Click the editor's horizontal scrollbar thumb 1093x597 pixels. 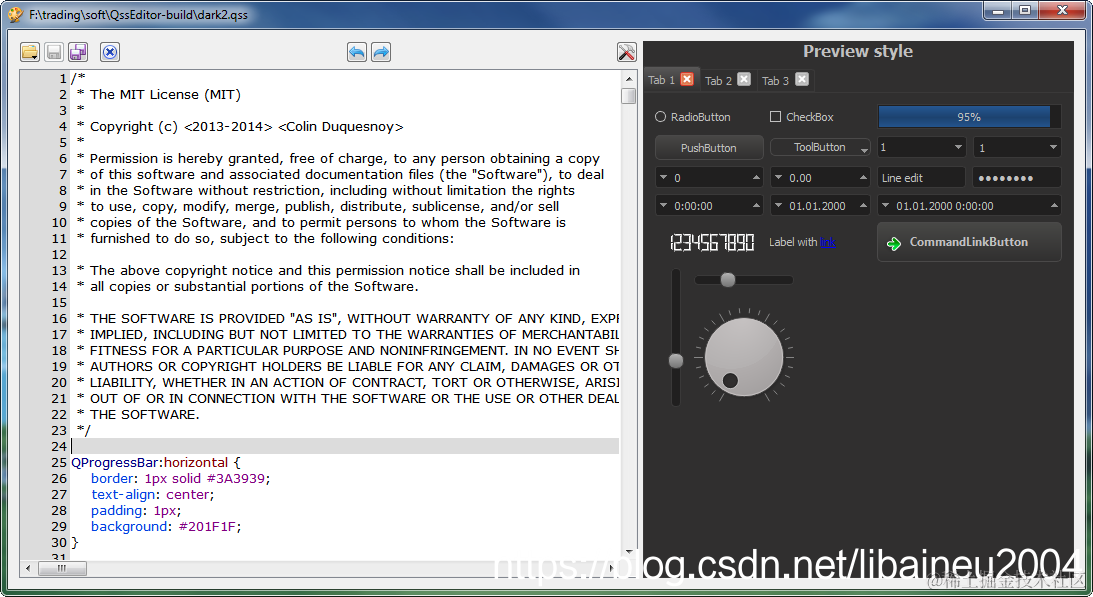62,568
